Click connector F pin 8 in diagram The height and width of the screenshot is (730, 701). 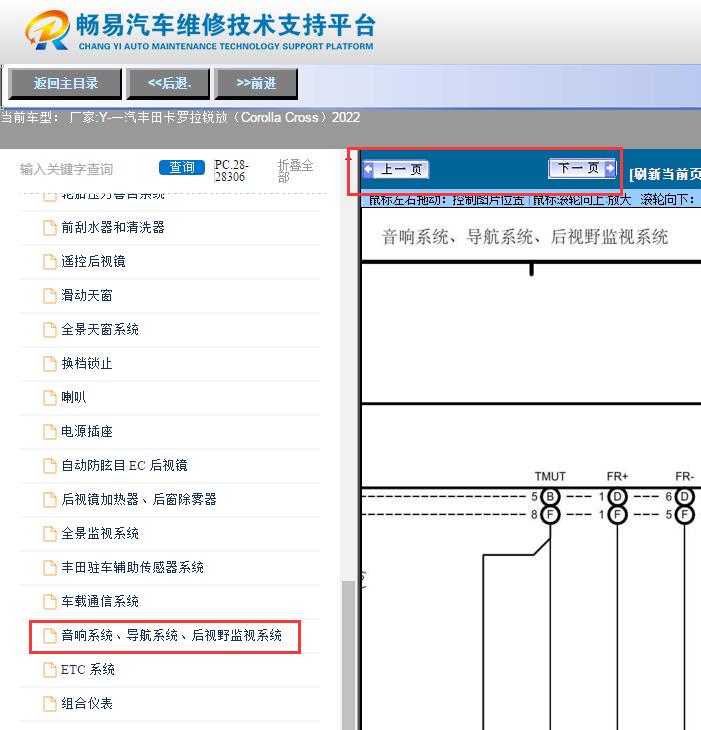click(x=550, y=514)
